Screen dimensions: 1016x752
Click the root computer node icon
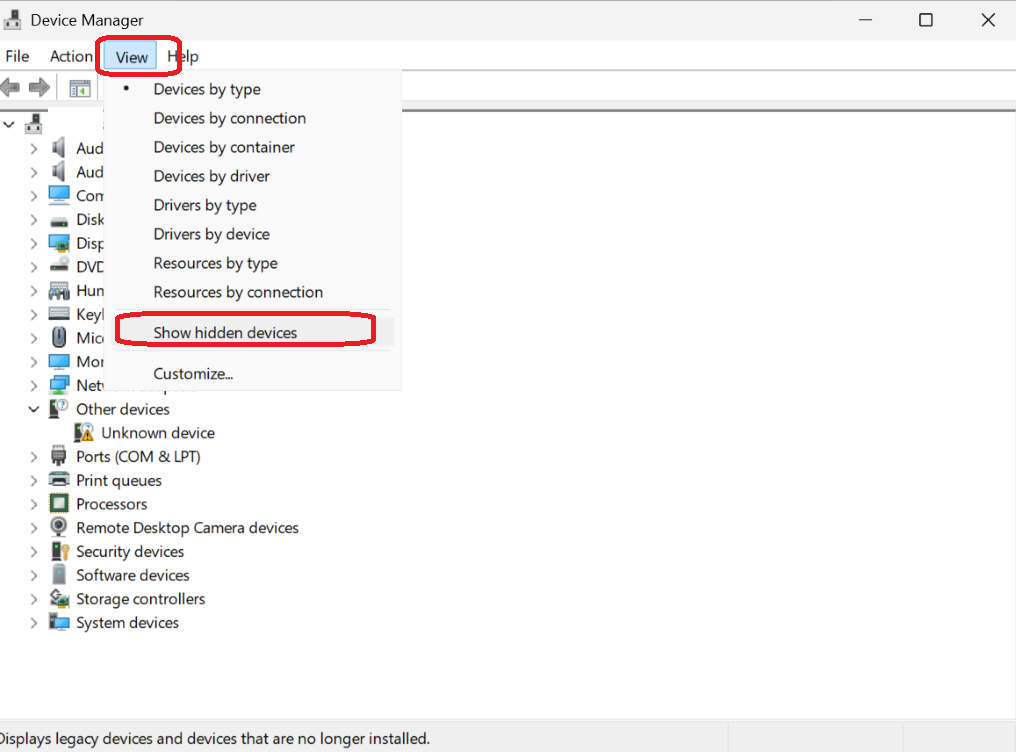[34, 123]
